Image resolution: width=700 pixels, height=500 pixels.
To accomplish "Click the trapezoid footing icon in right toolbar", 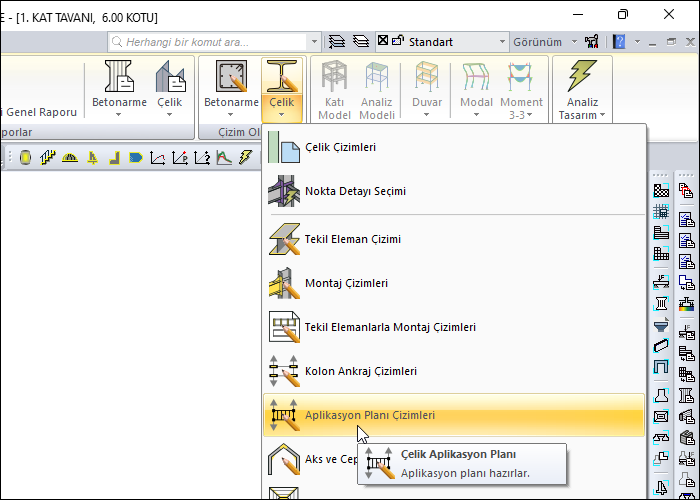I will tap(661, 396).
